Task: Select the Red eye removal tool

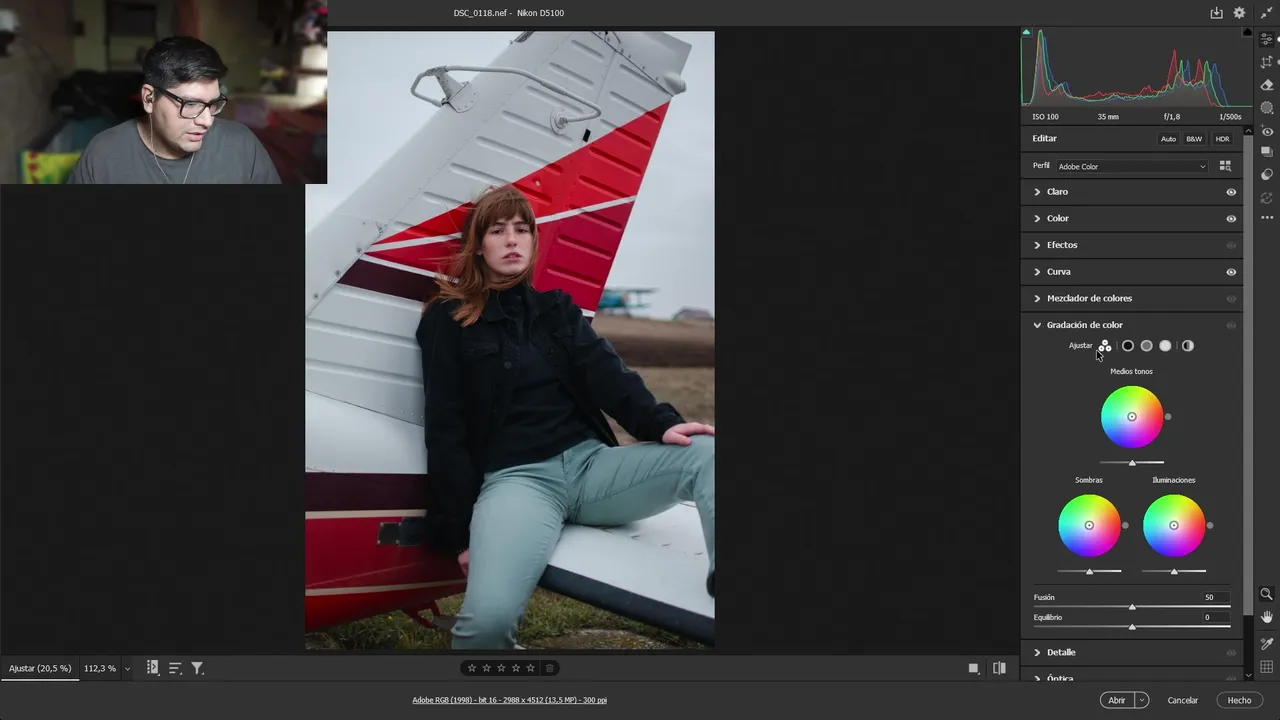Action: (1267, 131)
